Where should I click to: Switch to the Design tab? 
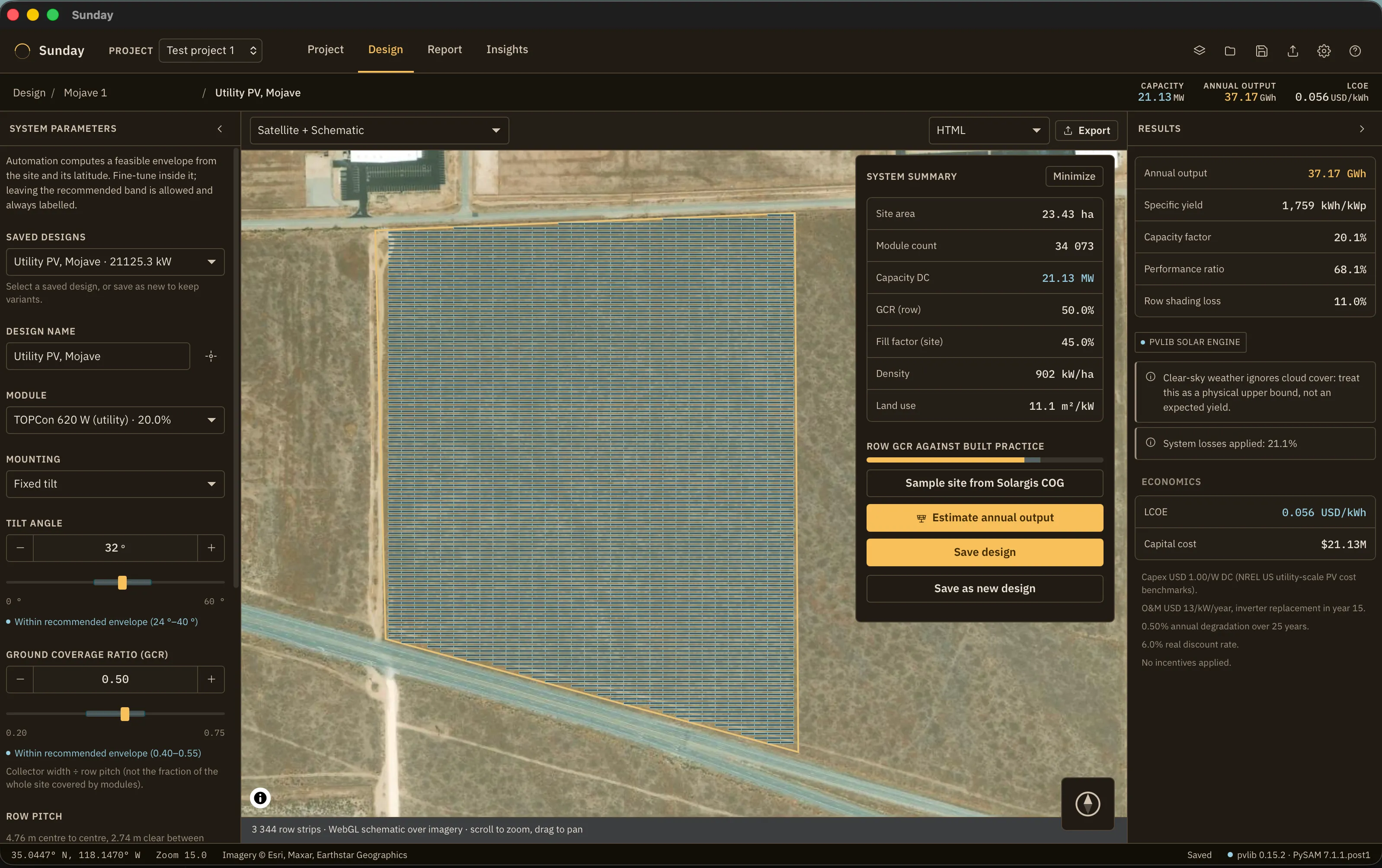coord(386,49)
